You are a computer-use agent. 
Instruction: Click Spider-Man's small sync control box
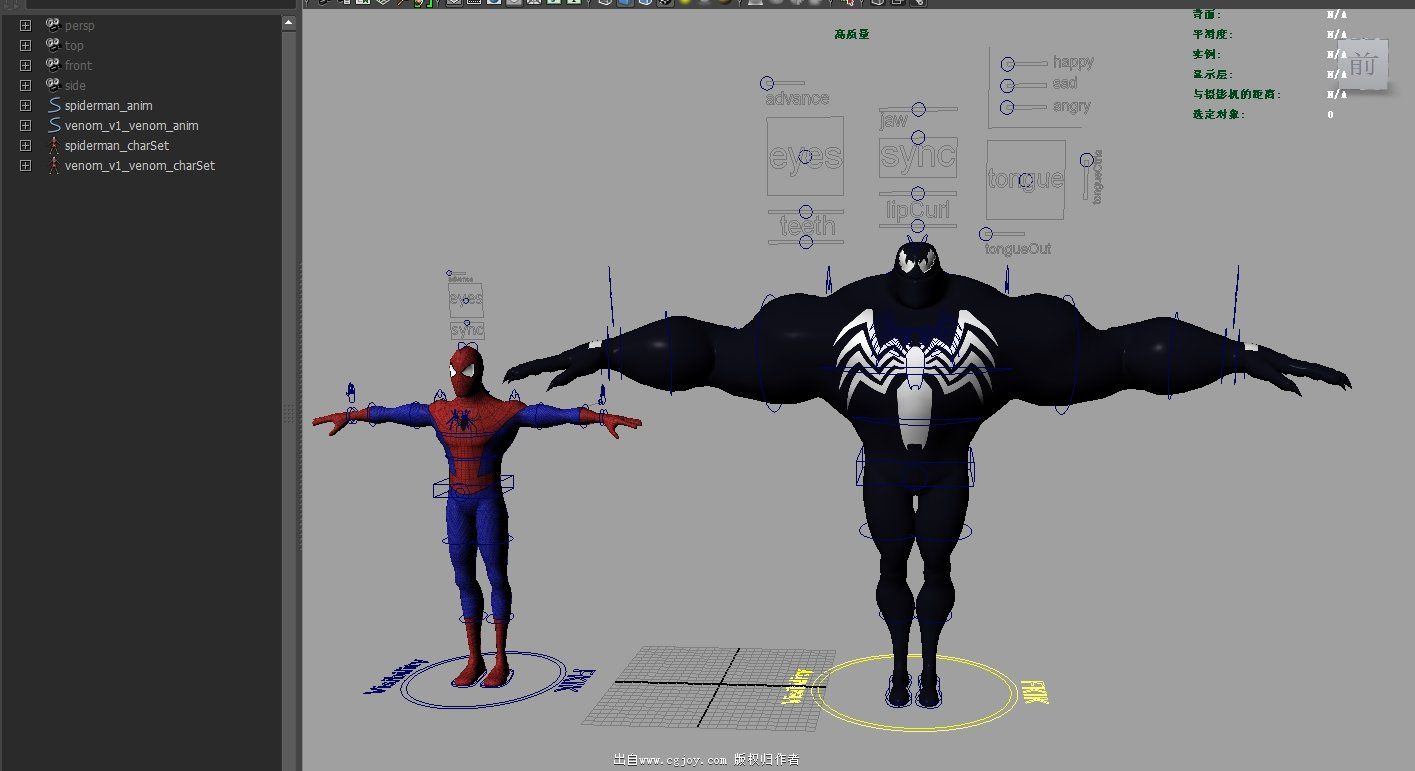point(467,330)
